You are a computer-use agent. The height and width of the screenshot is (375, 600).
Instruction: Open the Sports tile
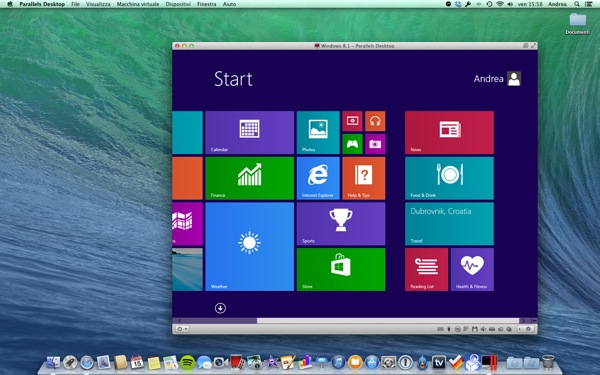click(341, 223)
